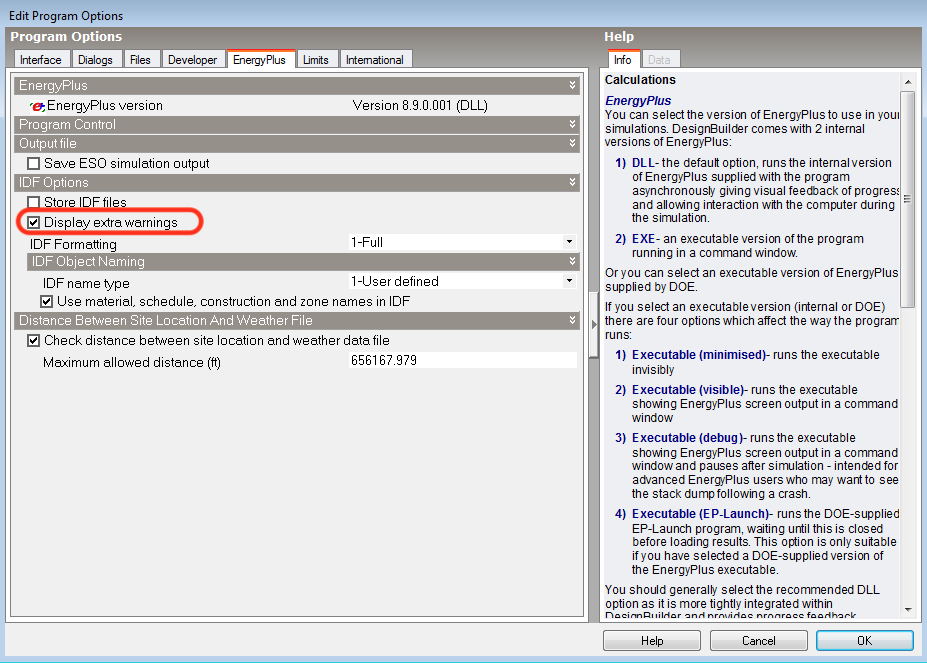Screen dimensions: 927x663
Task: Click OK to confirm options
Action: (x=865, y=641)
